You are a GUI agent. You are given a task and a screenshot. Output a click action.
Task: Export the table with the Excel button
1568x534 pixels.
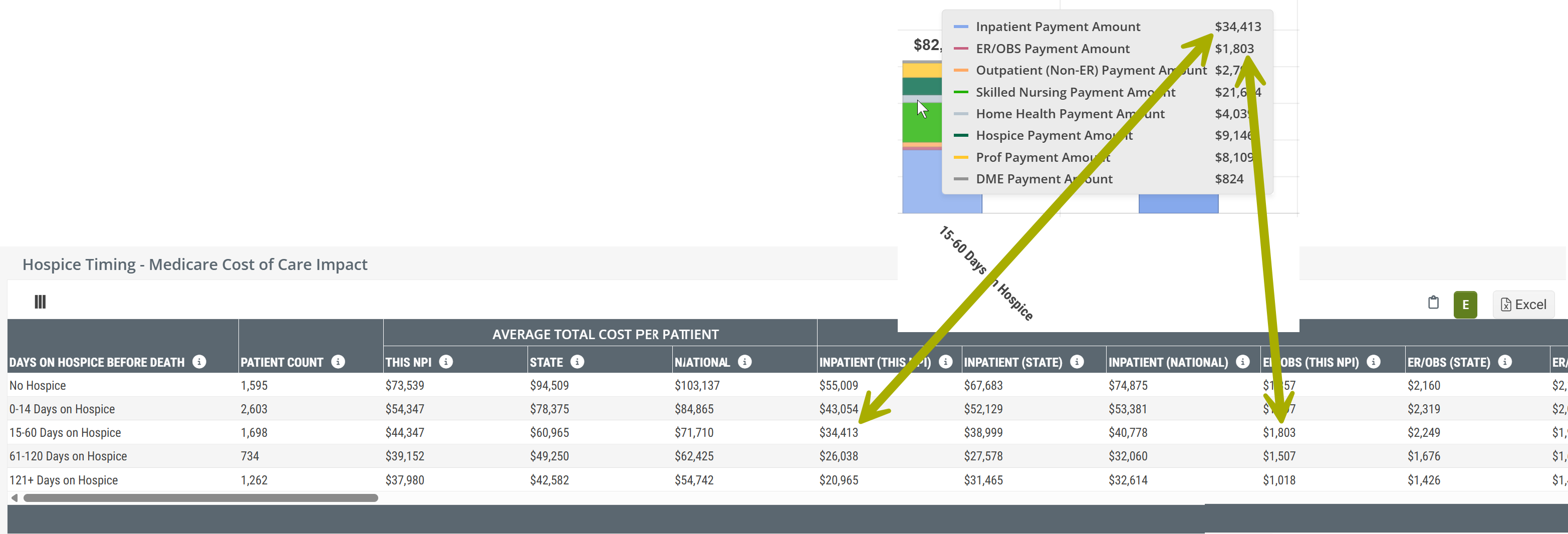point(1523,305)
